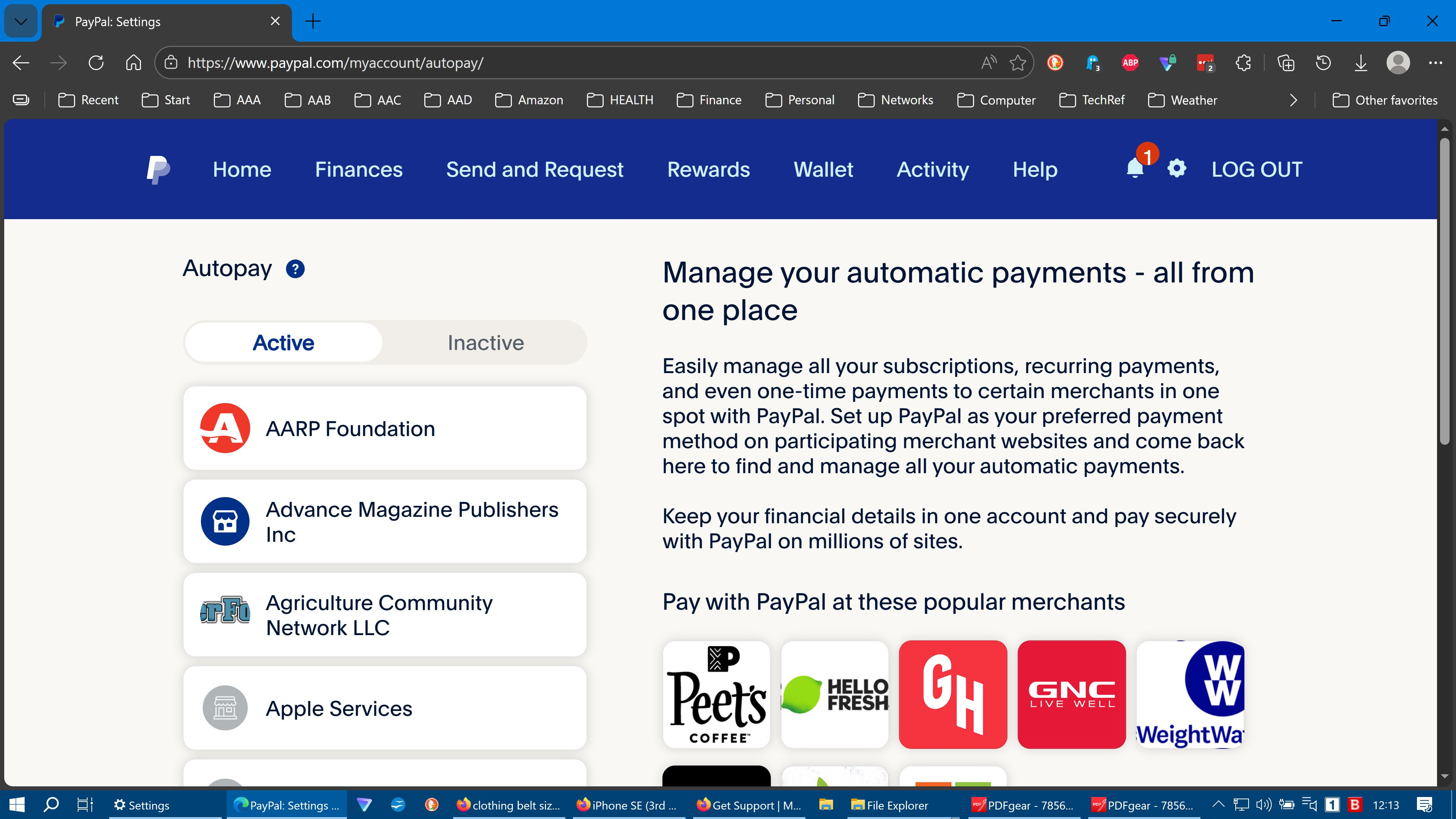Click the Adblock Plus extension icon
This screenshot has width=1456, height=819.
(1130, 63)
